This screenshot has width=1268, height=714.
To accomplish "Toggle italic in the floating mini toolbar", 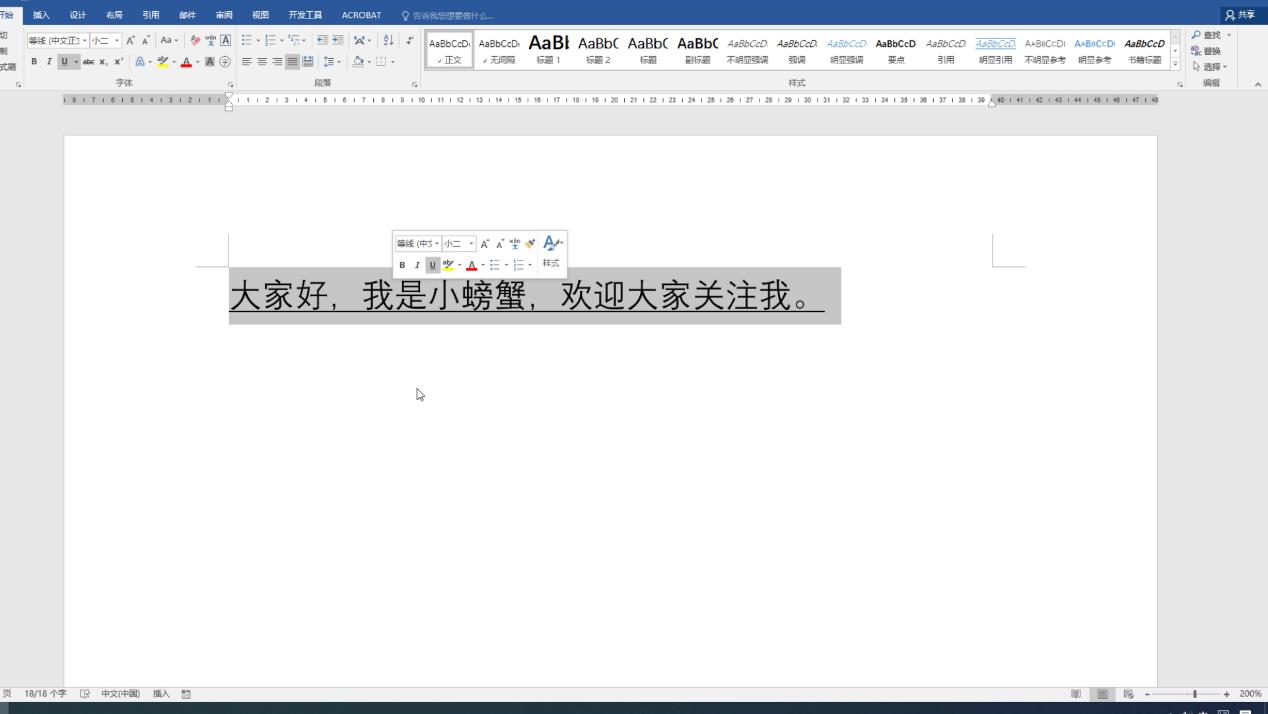I will (x=418, y=264).
